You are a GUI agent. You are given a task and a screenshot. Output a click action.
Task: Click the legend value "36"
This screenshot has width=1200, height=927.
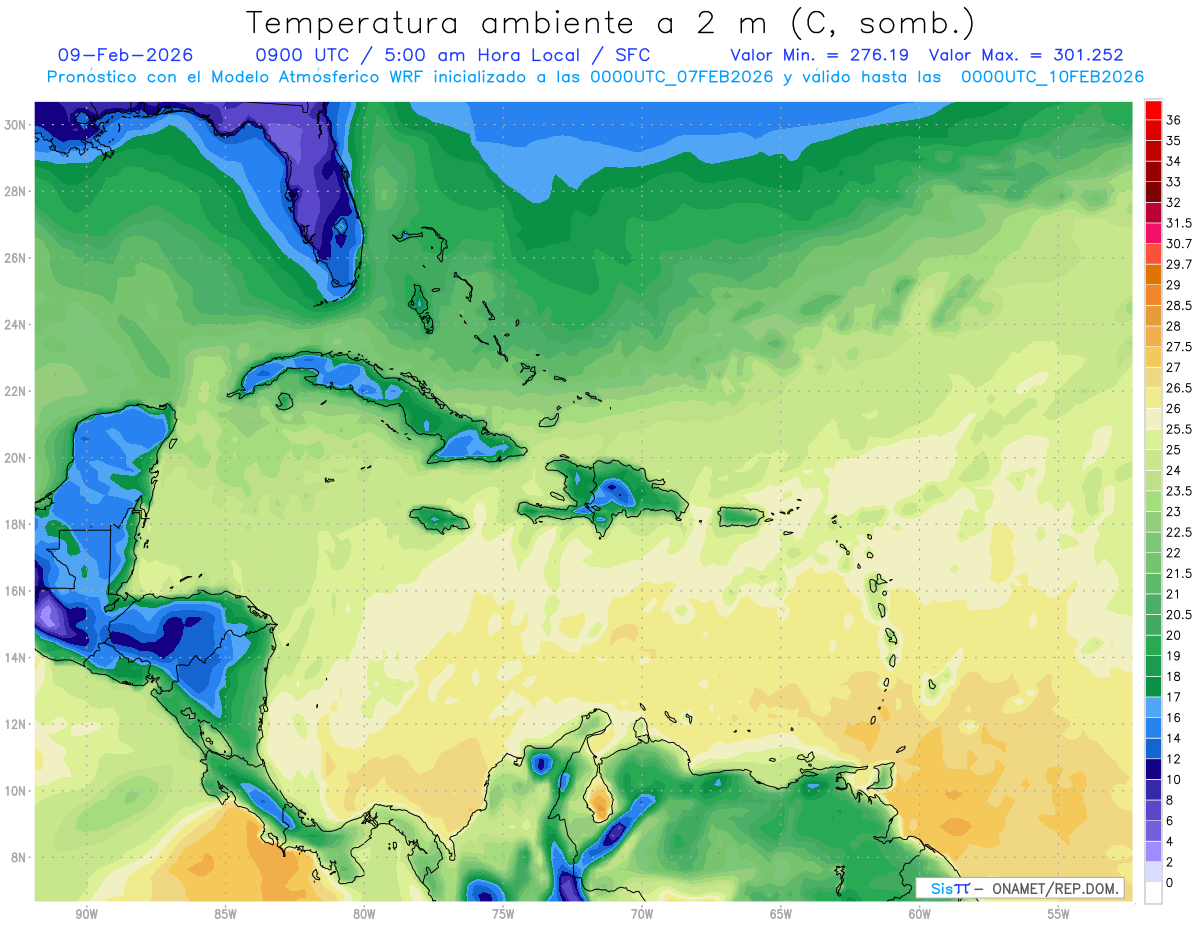pos(1173,120)
